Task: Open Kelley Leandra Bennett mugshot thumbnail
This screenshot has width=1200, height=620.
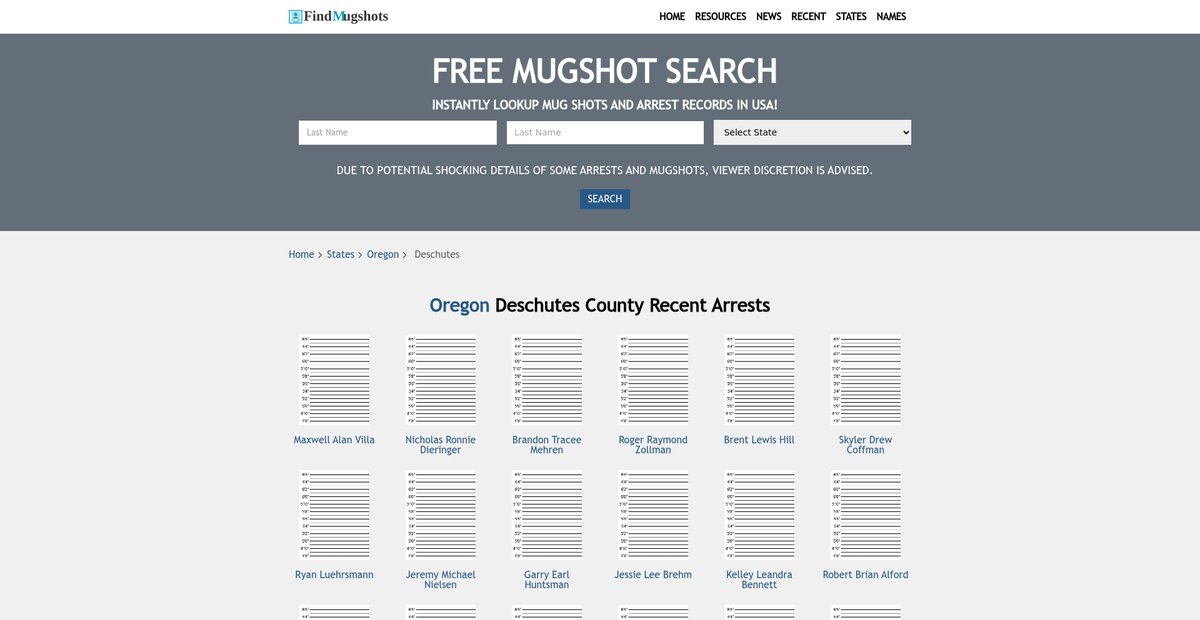Action: pyautogui.click(x=759, y=515)
